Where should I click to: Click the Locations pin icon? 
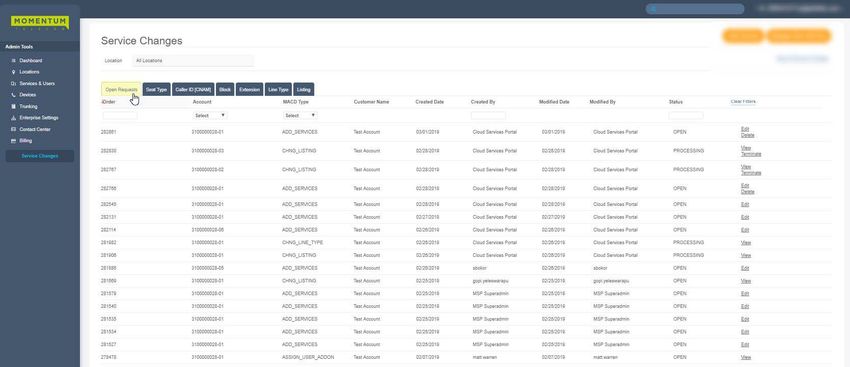coord(13,72)
